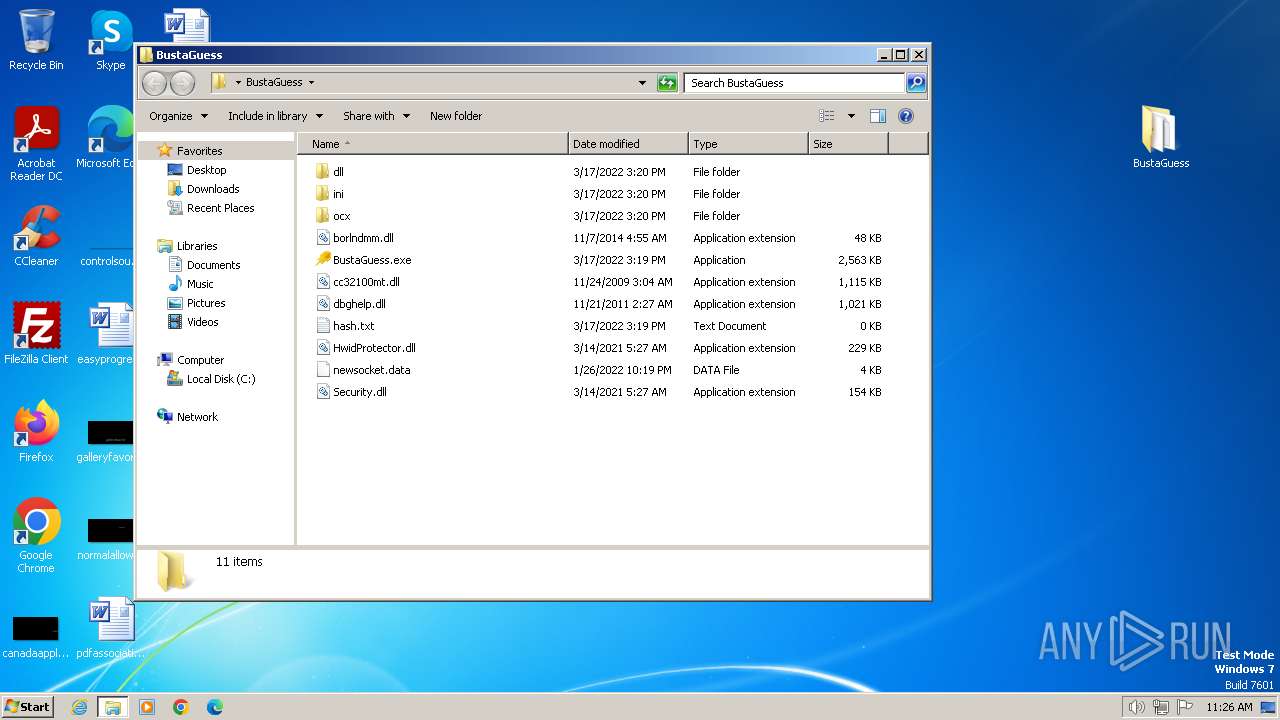Image resolution: width=1280 pixels, height=720 pixels.
Task: Click the Search BustaGuess input field
Action: pyautogui.click(x=794, y=83)
